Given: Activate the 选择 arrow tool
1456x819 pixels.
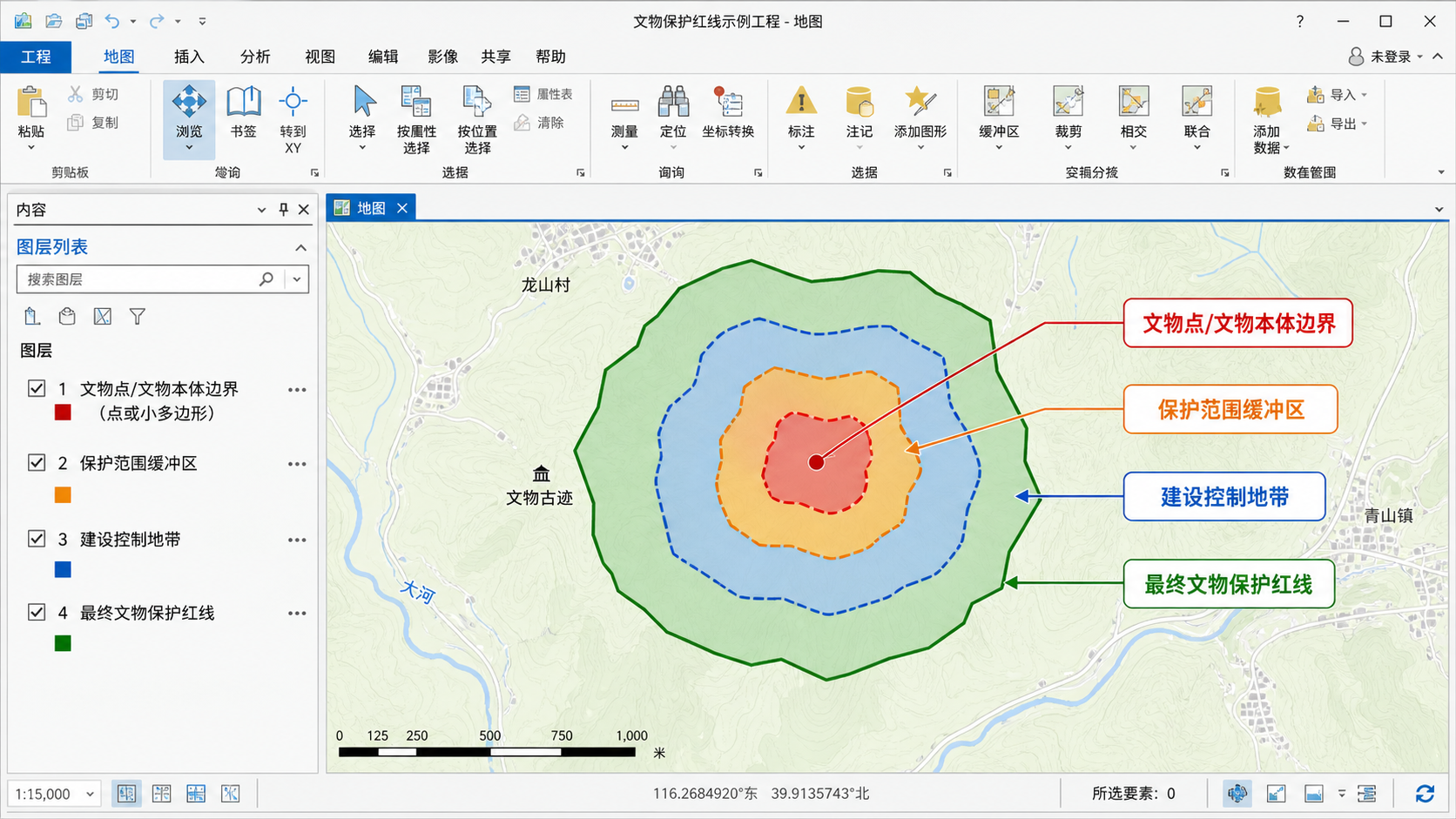Looking at the screenshot, I should pos(362,111).
